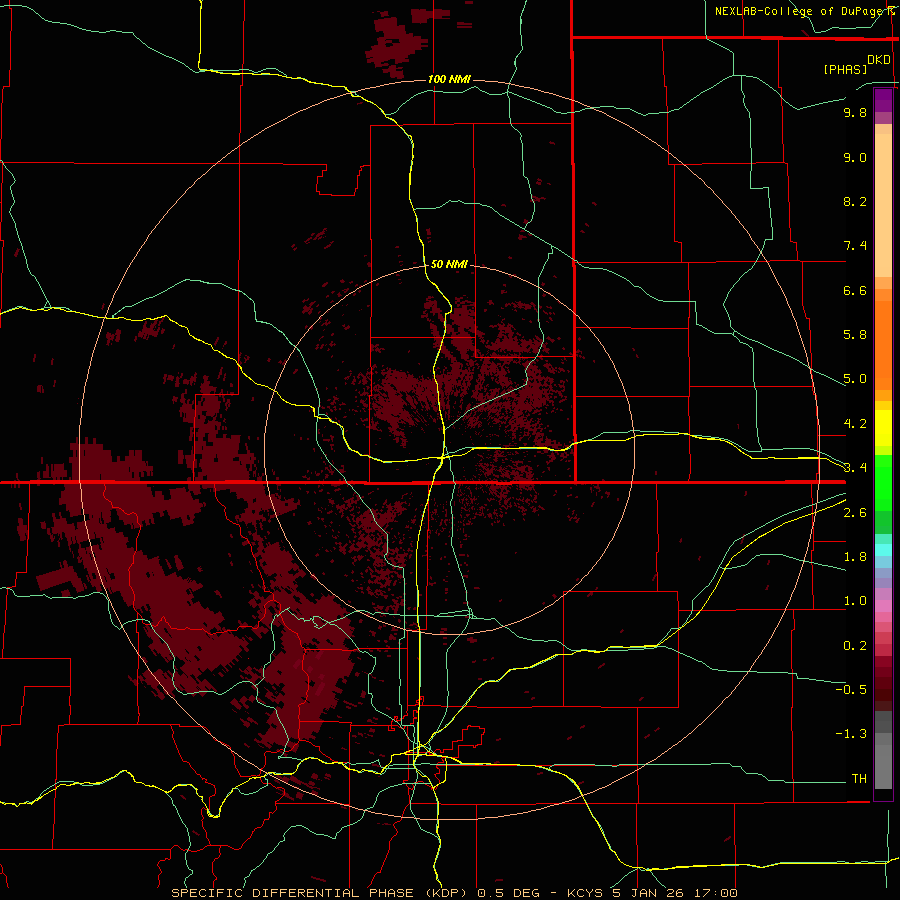Screen dimensions: 900x900
Task: Click the 1.0 scale value
Action: (x=855, y=601)
